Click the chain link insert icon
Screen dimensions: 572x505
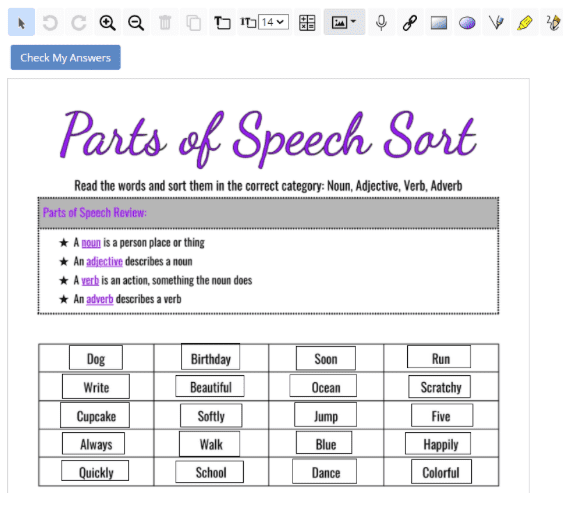pos(410,23)
